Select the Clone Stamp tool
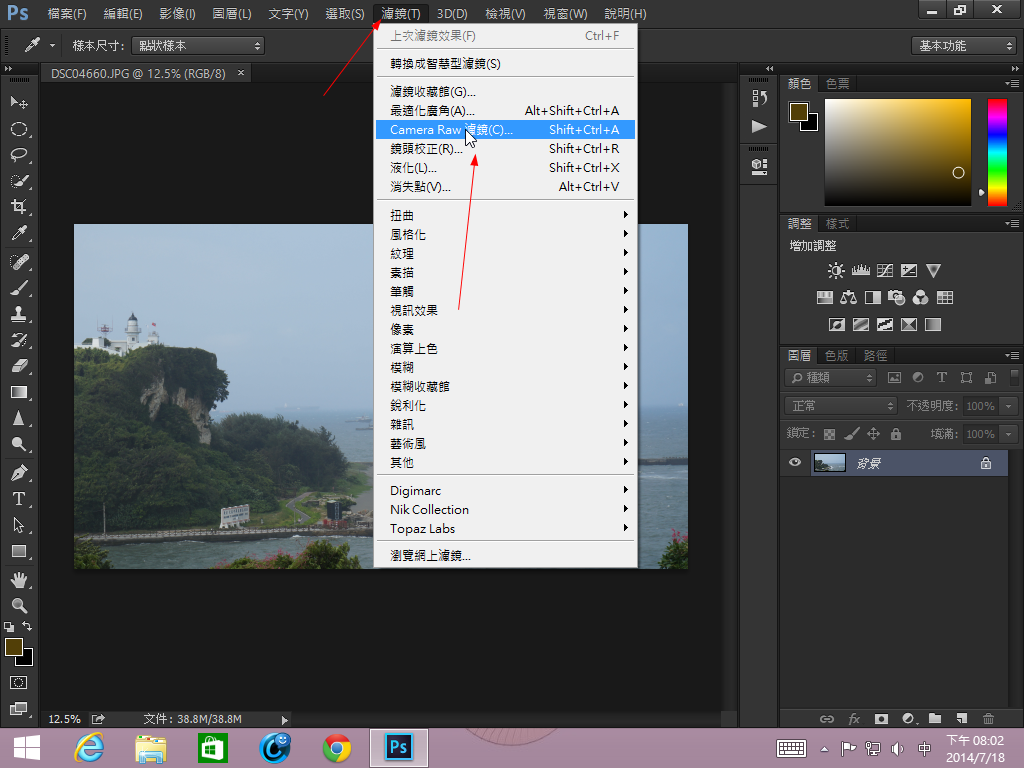 point(19,314)
